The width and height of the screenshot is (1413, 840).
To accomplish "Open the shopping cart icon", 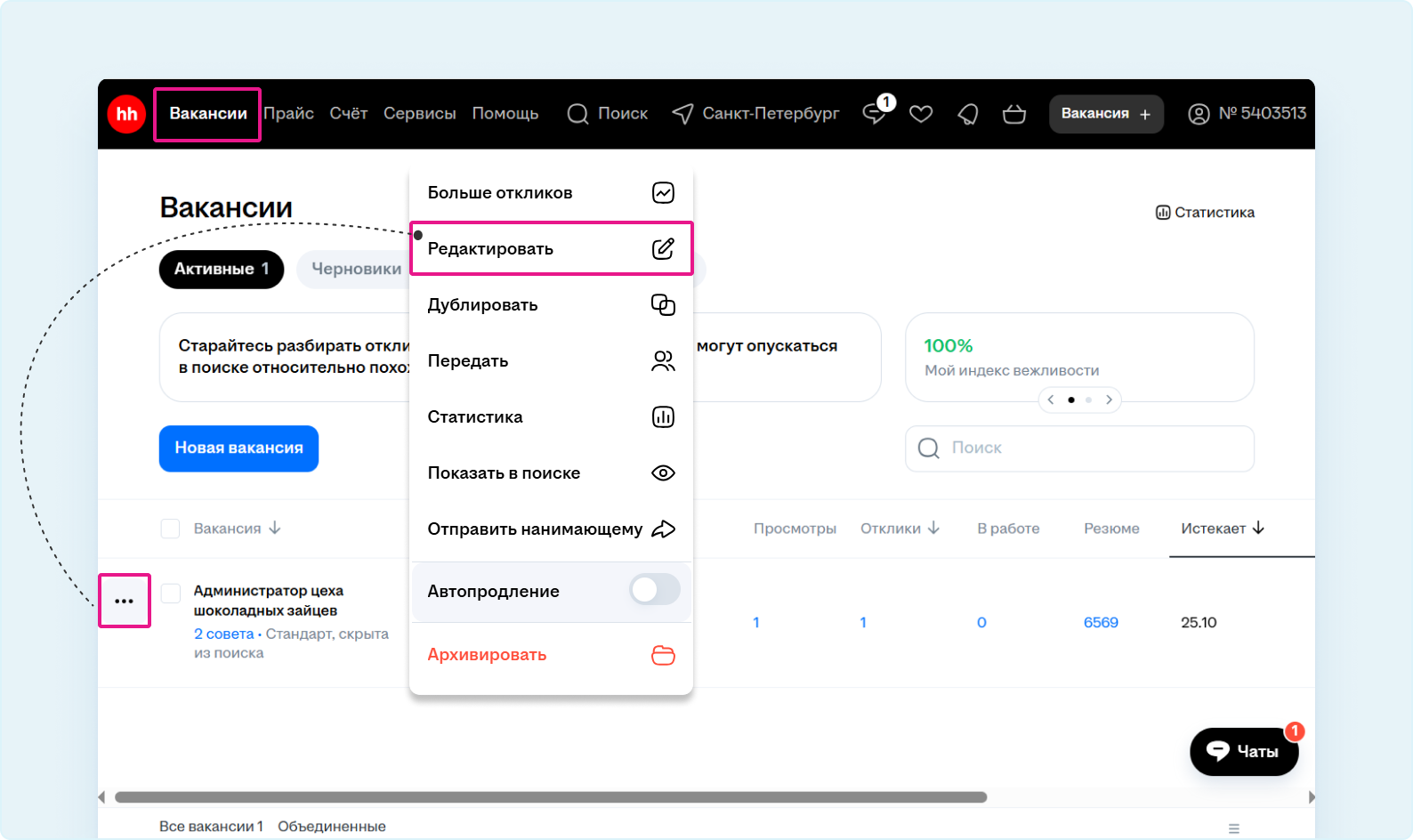I will tap(1013, 114).
